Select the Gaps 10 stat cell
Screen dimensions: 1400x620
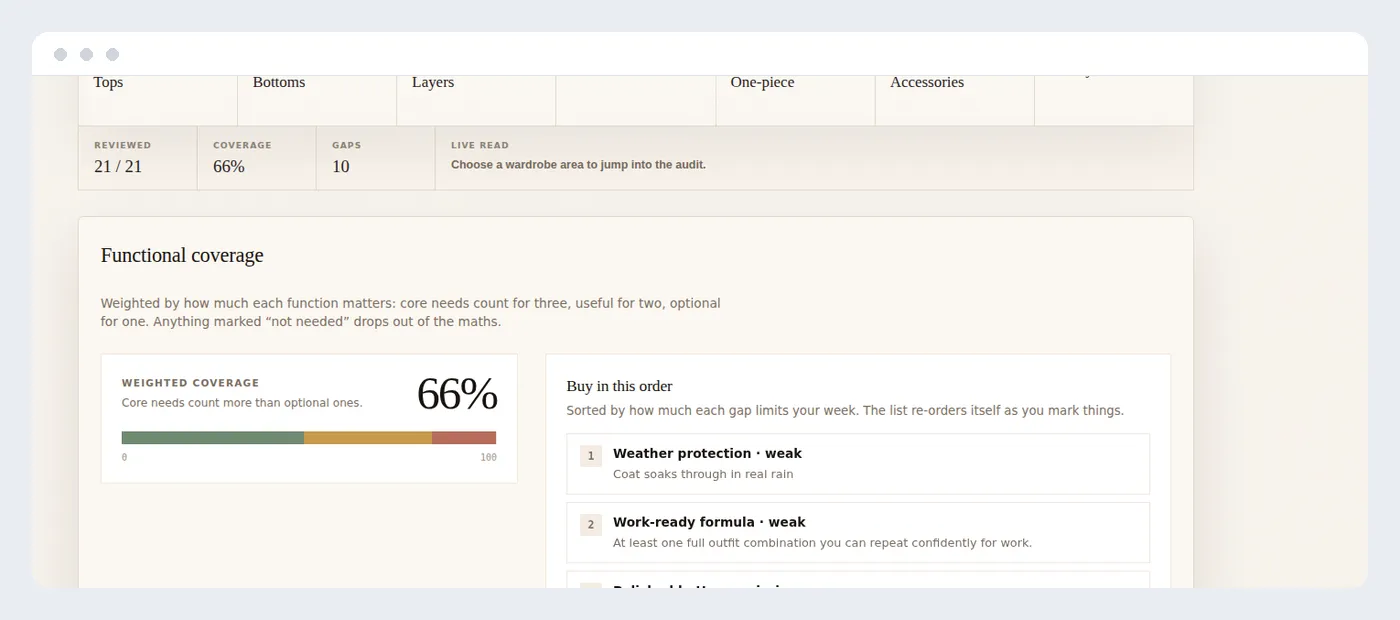376,158
